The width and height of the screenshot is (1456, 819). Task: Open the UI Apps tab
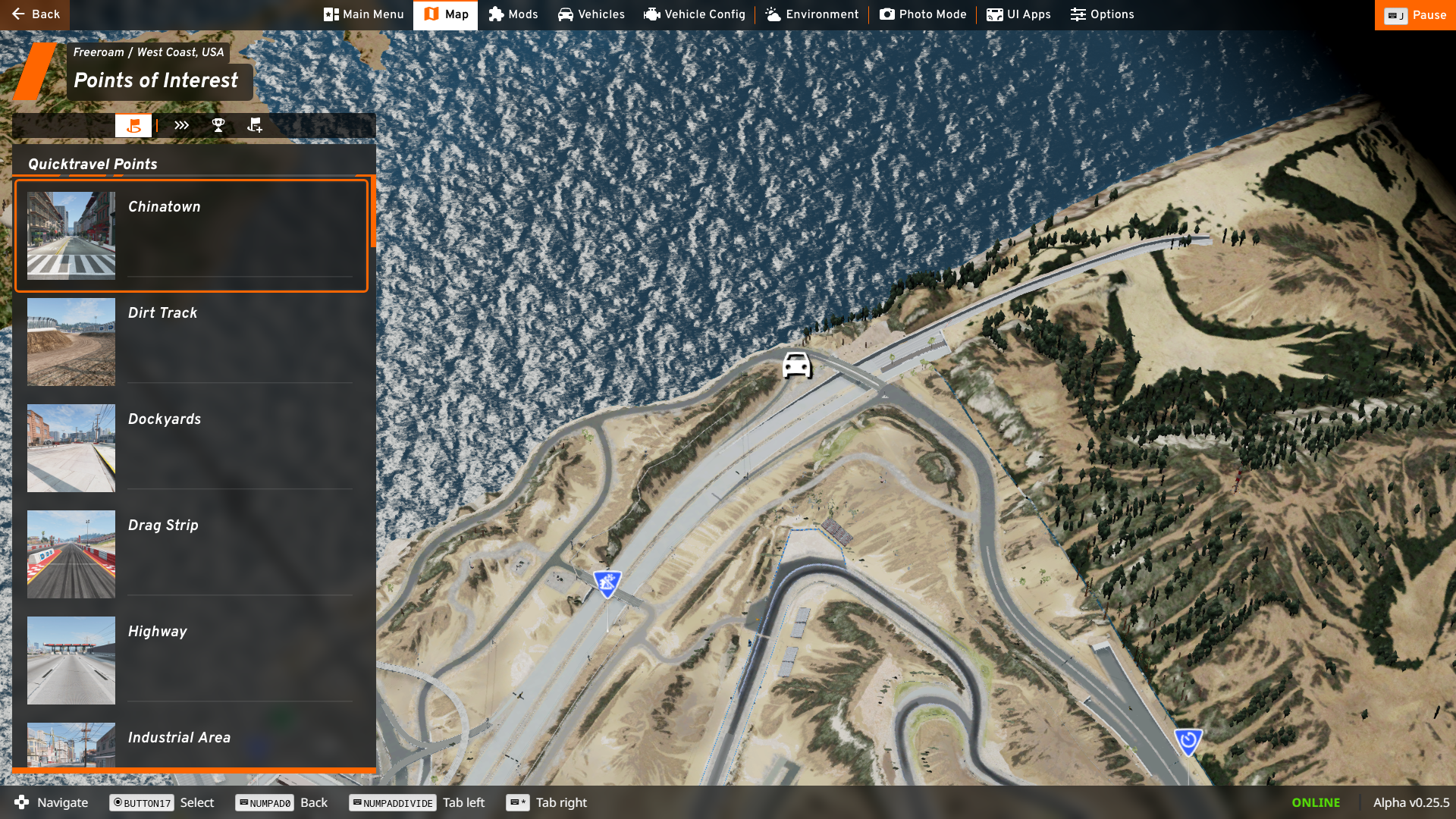(x=1018, y=14)
